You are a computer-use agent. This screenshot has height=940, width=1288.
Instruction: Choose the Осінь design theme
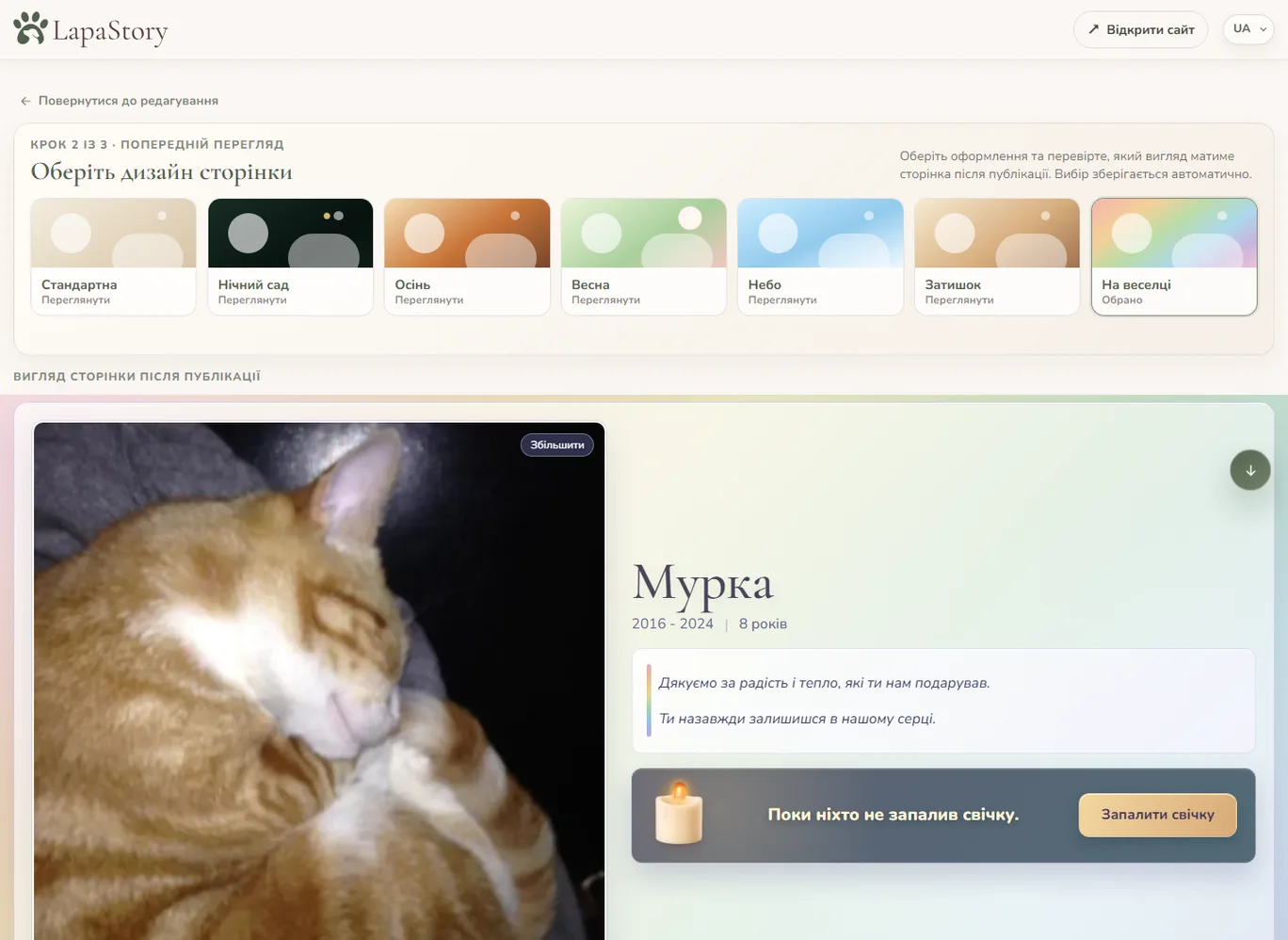click(x=467, y=256)
